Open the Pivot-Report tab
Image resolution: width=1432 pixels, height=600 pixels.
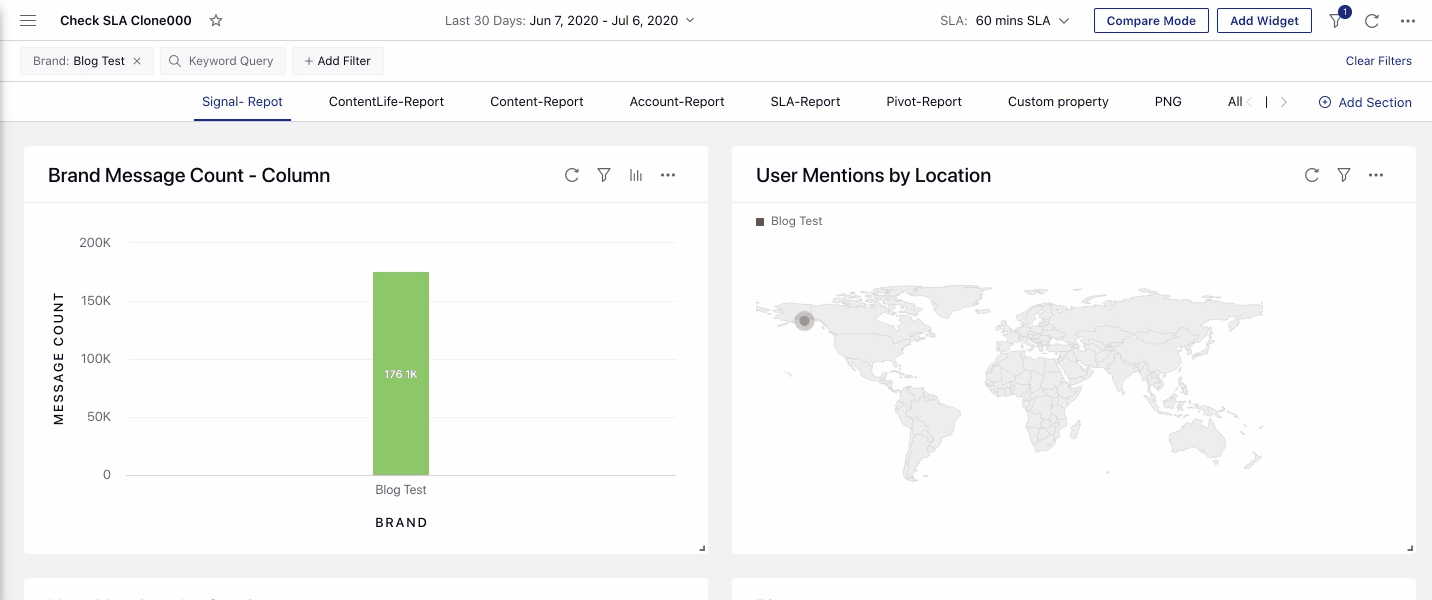924,101
